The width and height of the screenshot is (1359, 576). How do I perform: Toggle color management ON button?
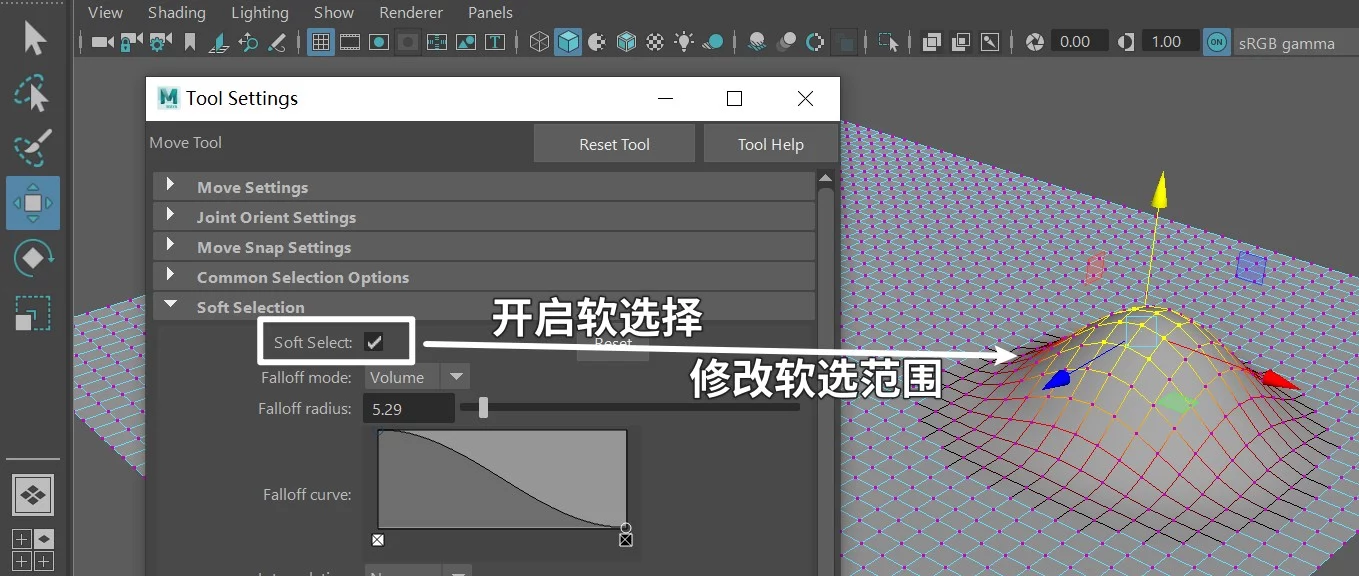[x=1216, y=42]
